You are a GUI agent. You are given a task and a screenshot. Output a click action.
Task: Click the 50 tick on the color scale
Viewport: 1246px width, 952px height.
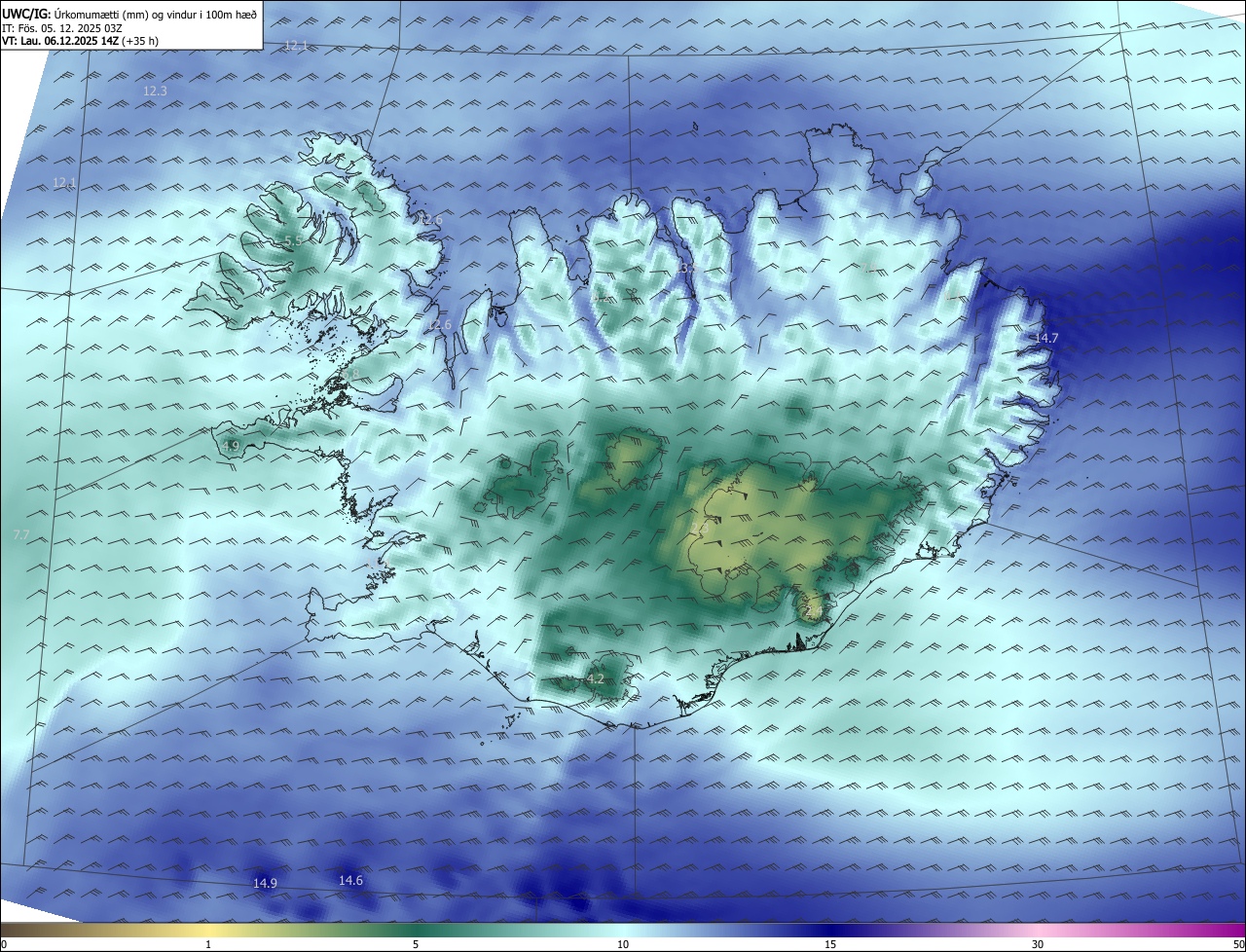[x=1238, y=944]
